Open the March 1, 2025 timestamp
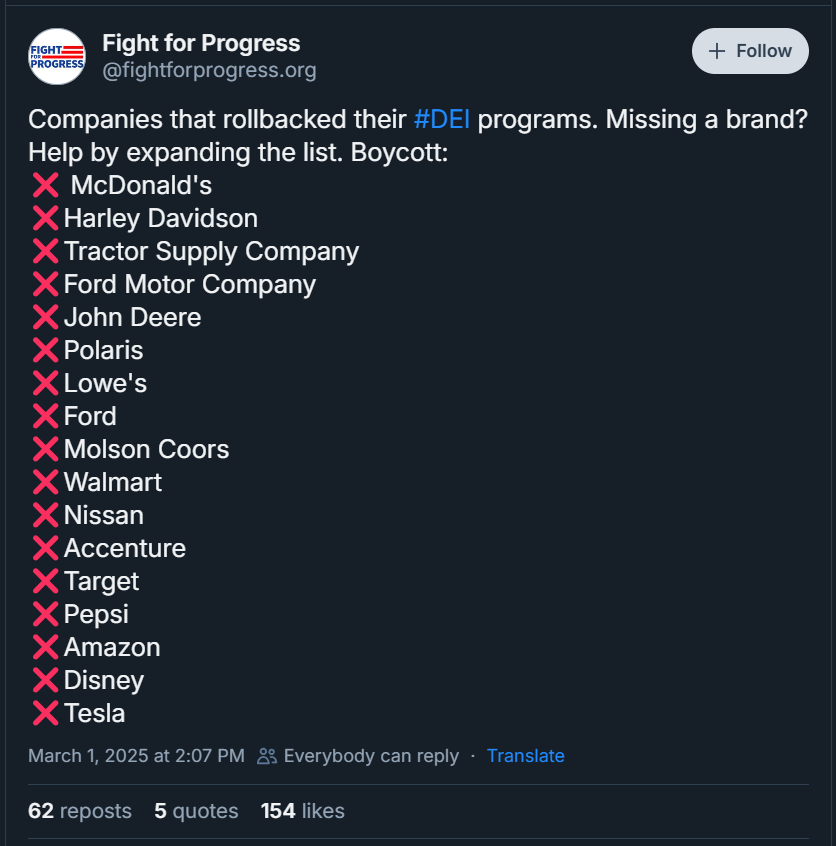 tap(136, 756)
